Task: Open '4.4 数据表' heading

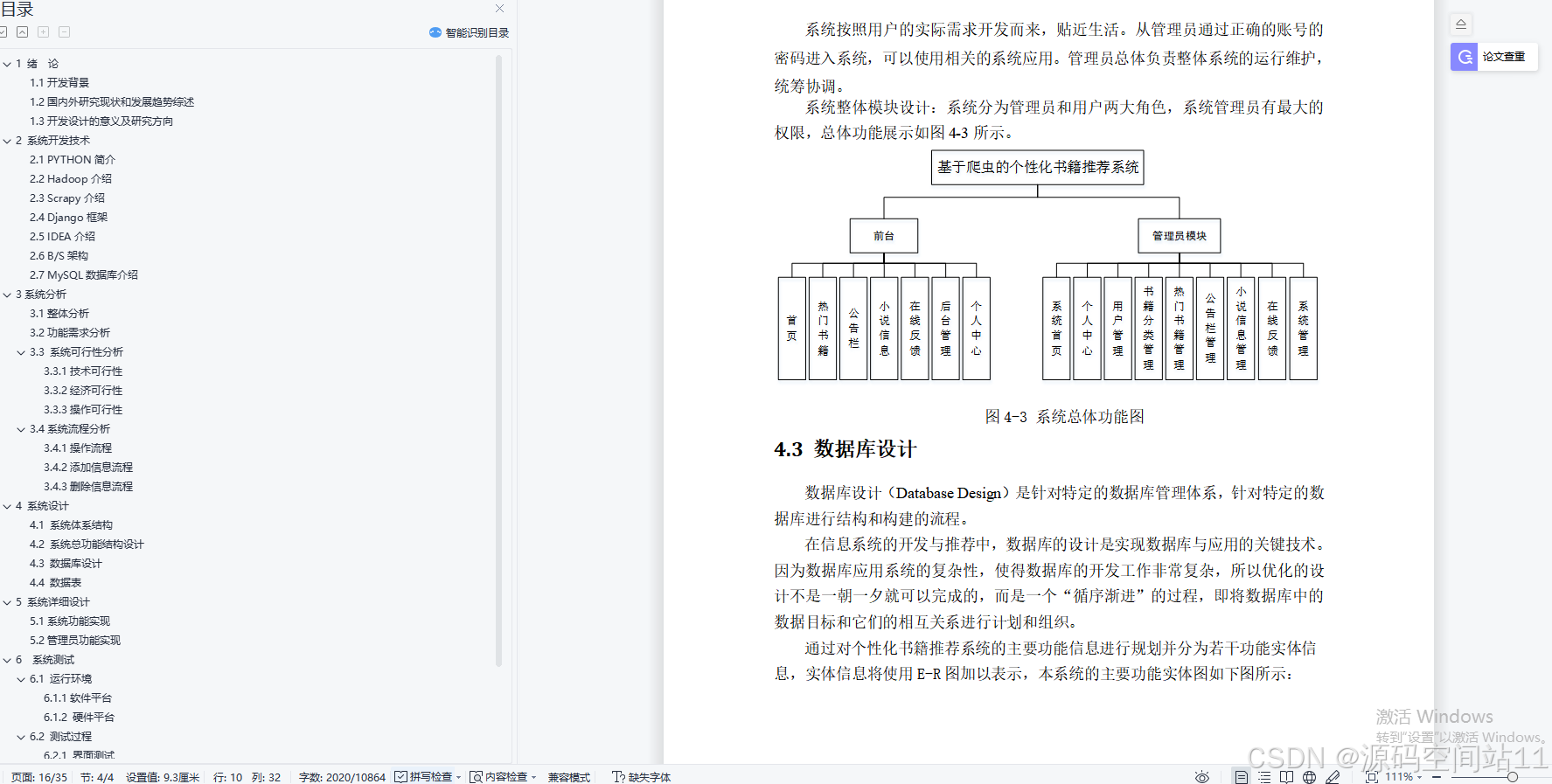Action: tap(55, 583)
